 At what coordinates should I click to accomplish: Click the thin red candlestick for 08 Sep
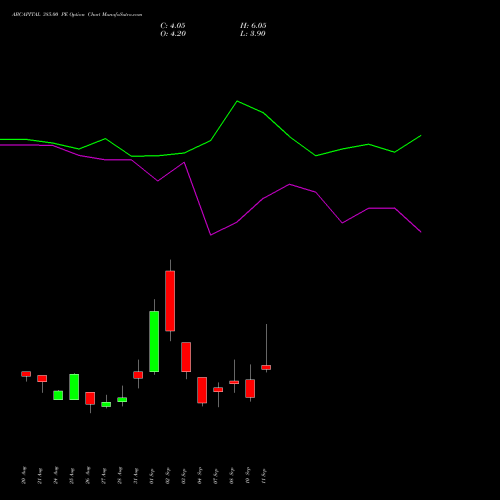pos(234,382)
